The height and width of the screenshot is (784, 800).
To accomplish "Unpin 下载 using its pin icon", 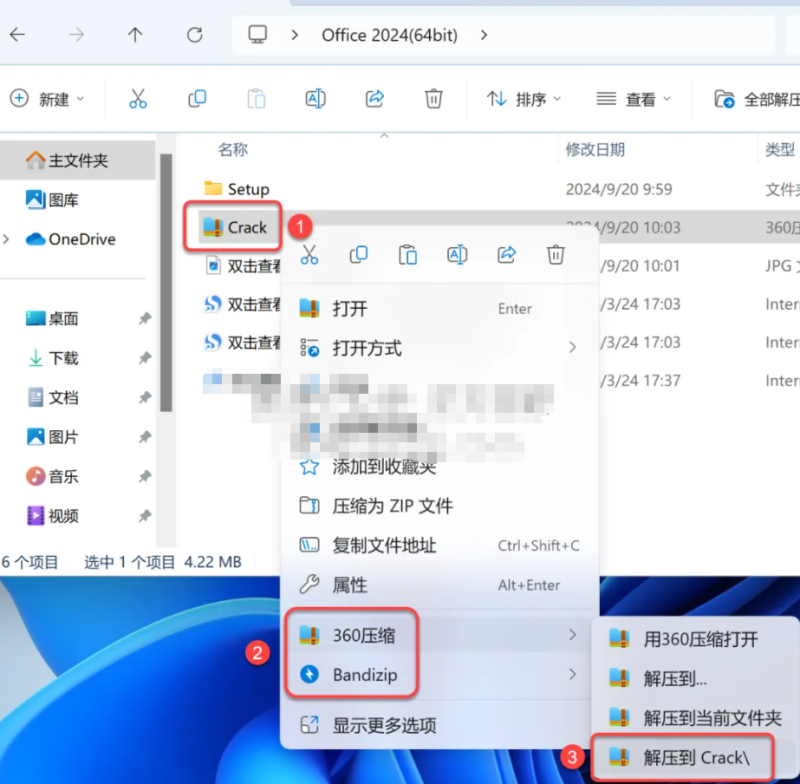I will pos(145,358).
